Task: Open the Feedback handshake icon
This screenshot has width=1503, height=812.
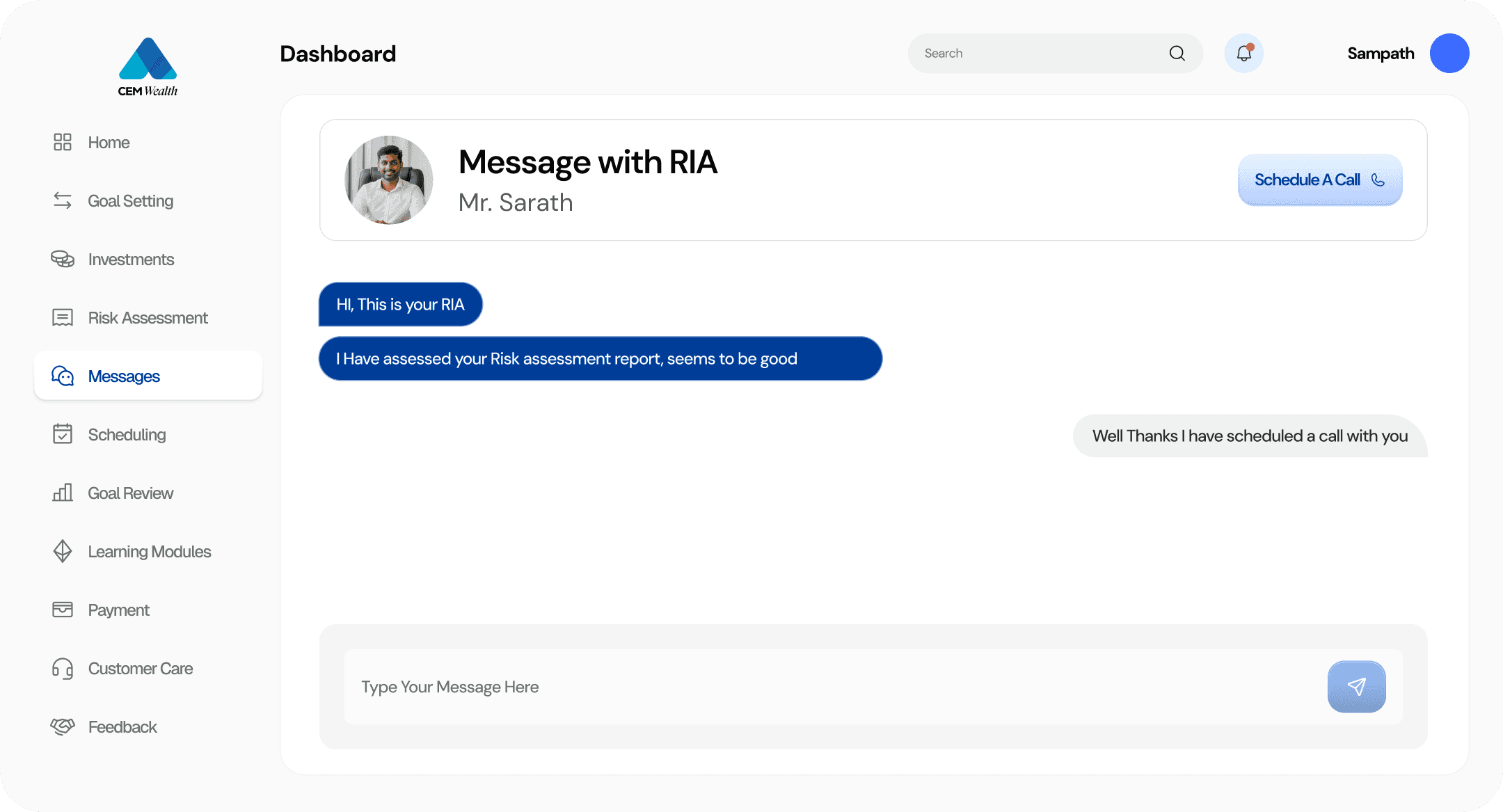Action: point(63,726)
